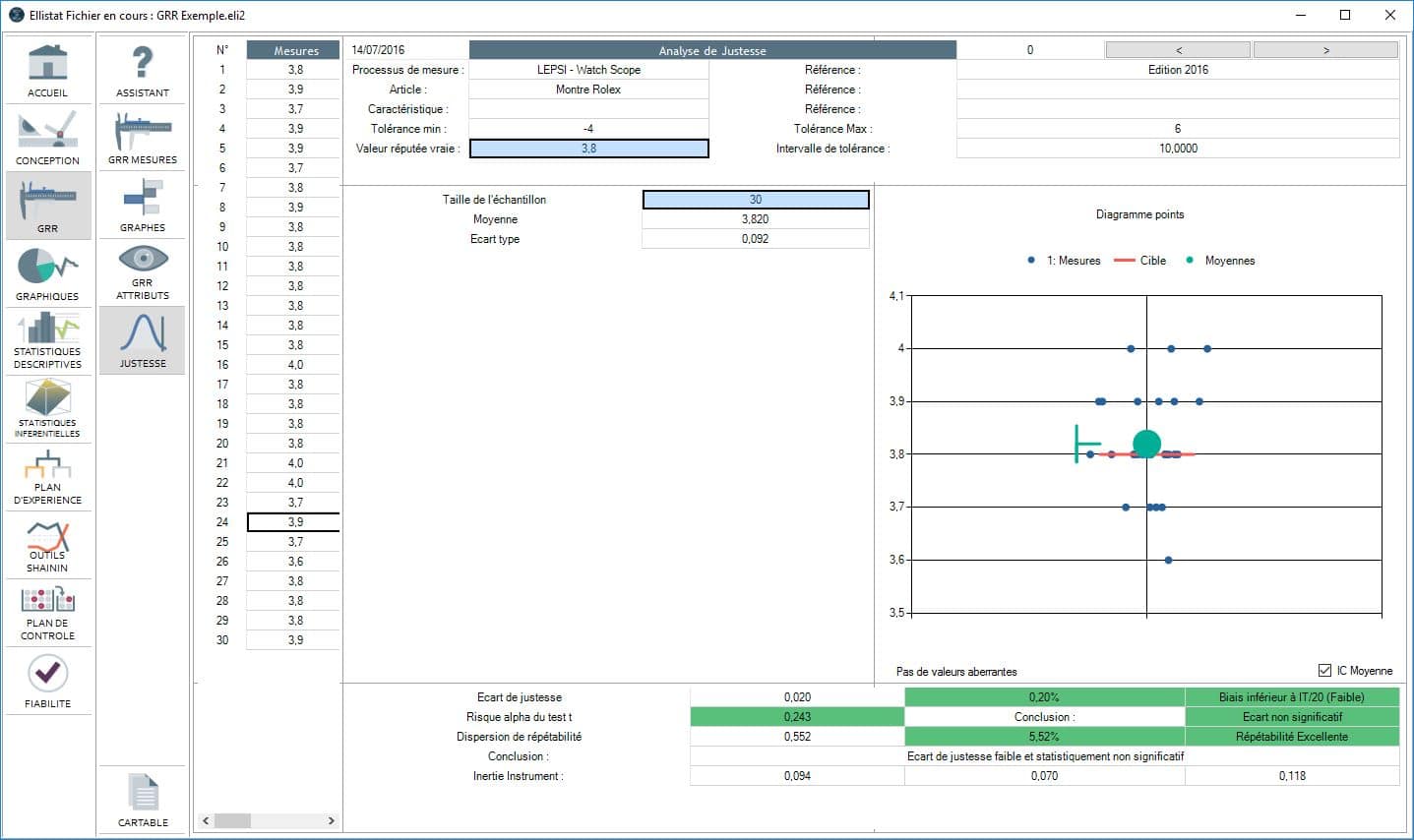Click the Mesures column header
The width and height of the screenshot is (1414, 840).
[x=293, y=50]
